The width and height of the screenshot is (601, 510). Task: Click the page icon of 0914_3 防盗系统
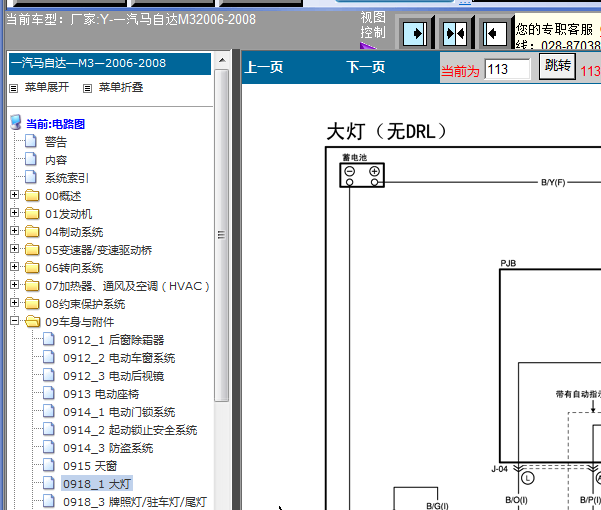[49, 447]
